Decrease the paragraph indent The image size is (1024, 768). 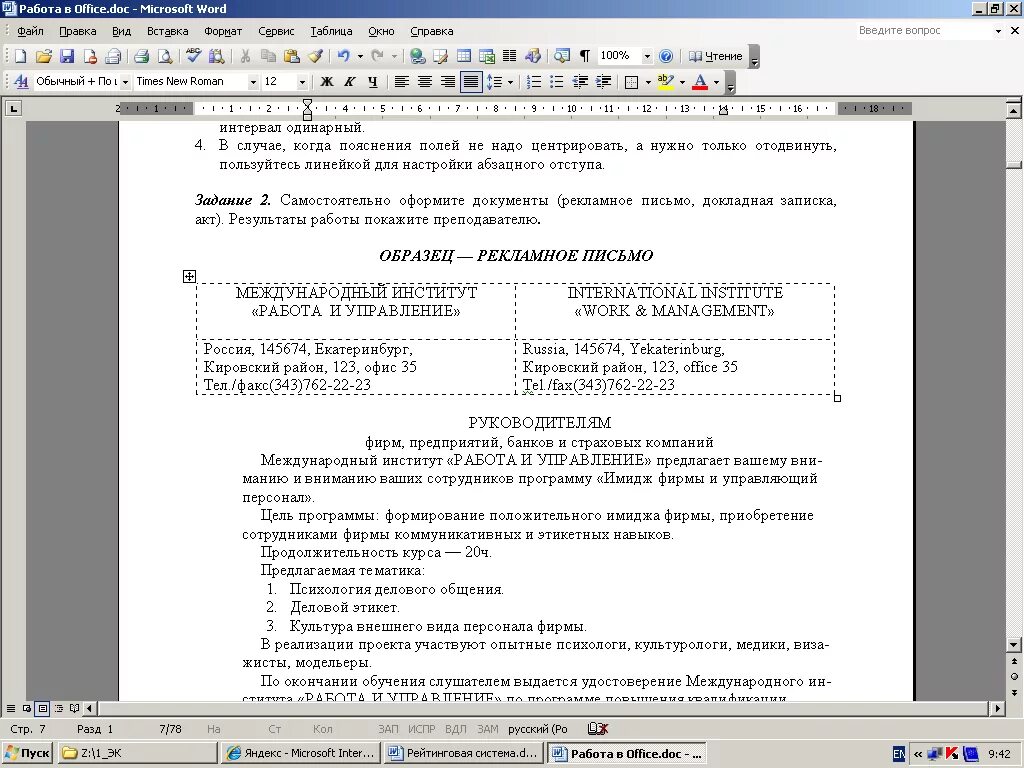[x=580, y=82]
